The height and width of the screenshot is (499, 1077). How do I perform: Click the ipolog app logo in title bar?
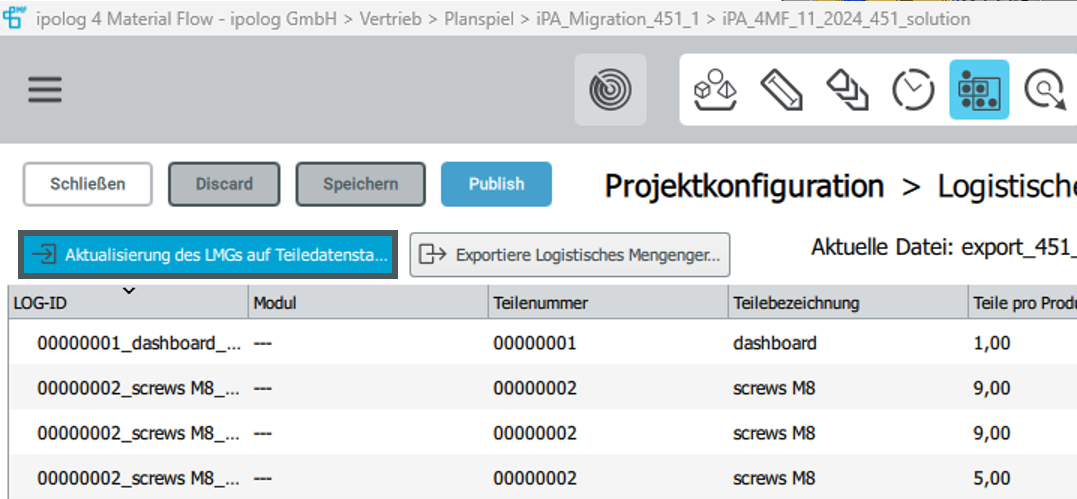pyautogui.click(x=14, y=17)
